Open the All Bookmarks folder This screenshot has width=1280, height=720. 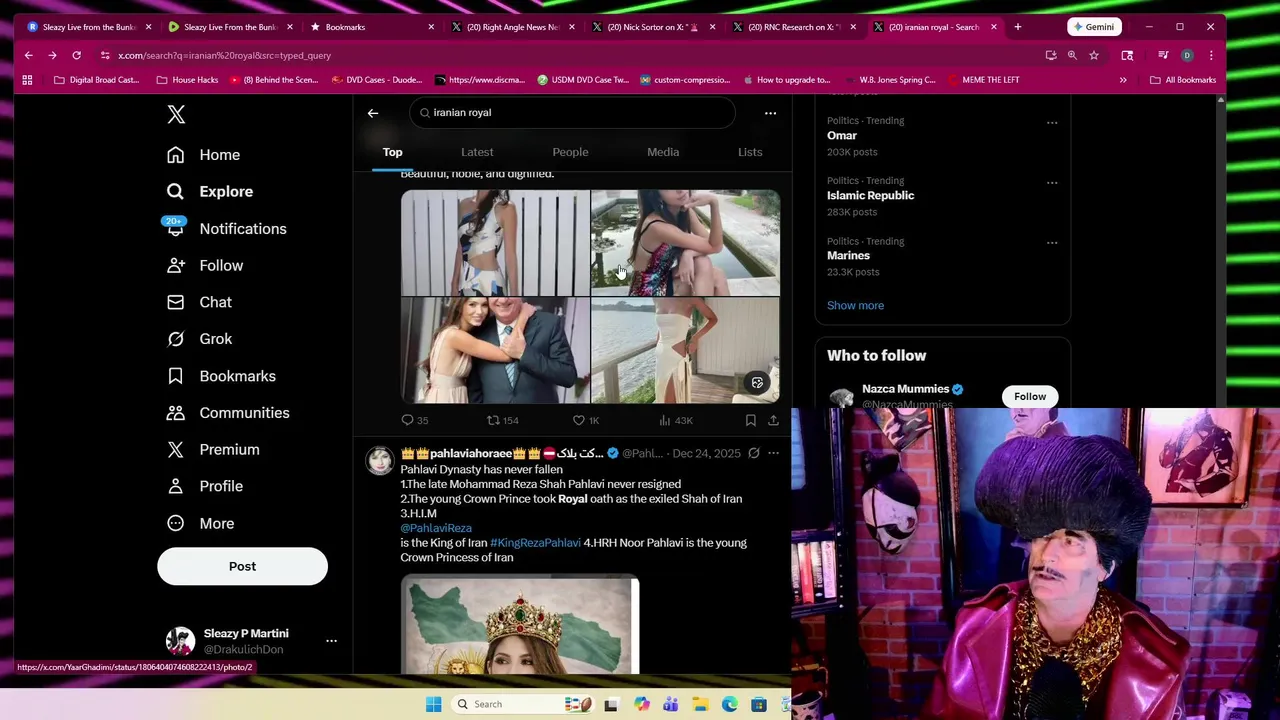point(1183,80)
